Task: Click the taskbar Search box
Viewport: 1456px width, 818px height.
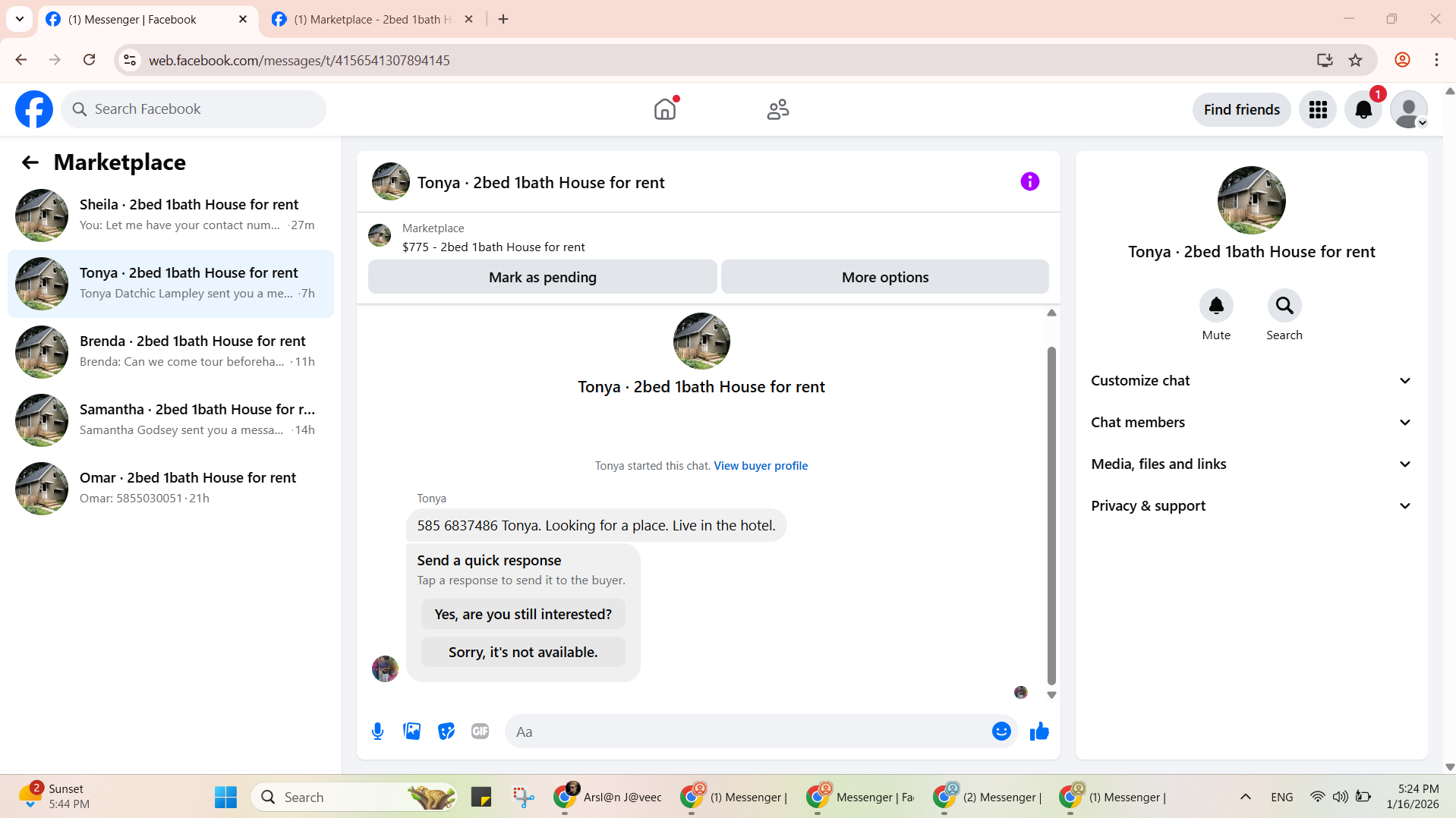Action: point(354,798)
